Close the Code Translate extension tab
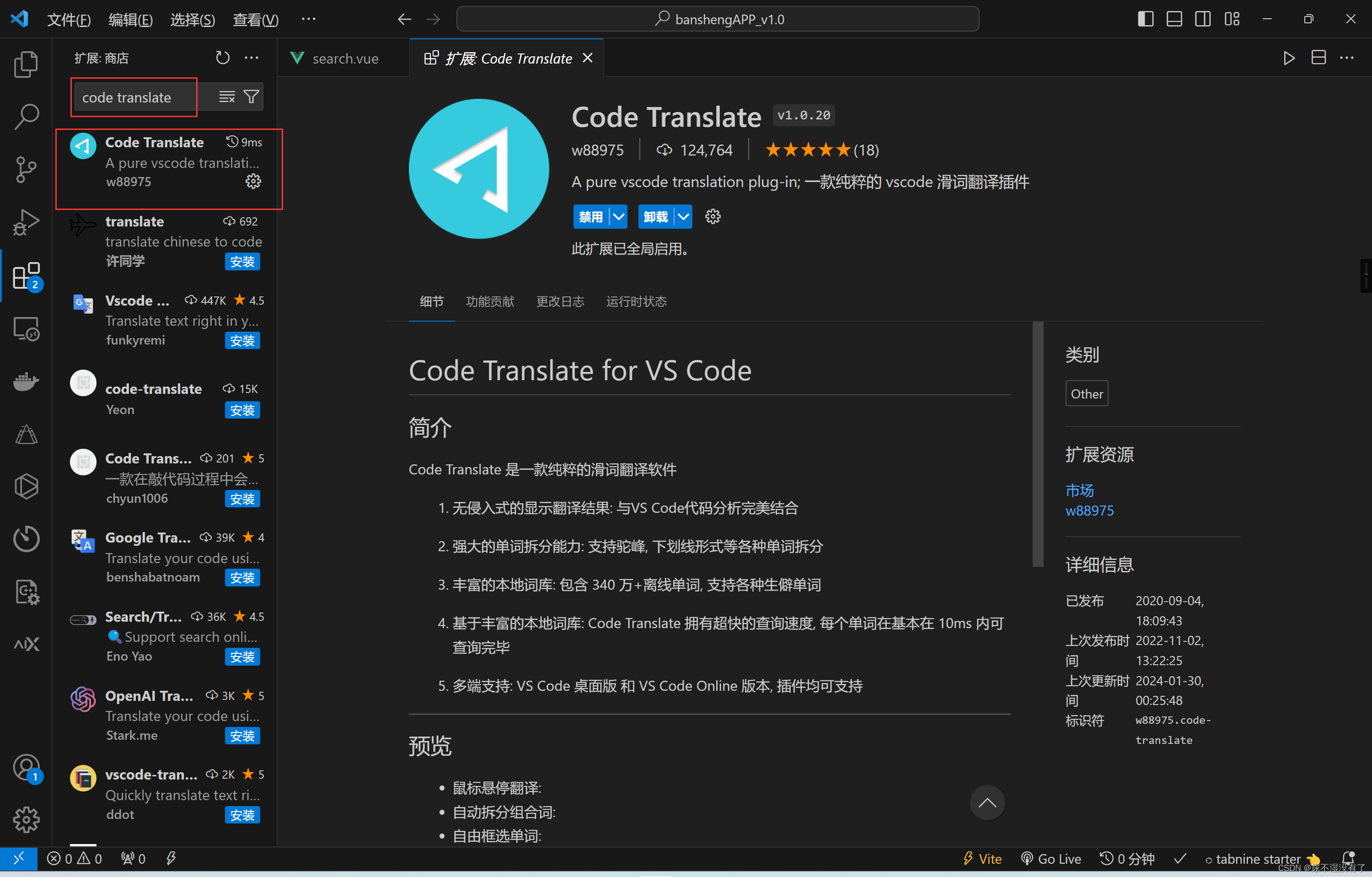Image resolution: width=1372 pixels, height=877 pixels. tap(587, 58)
